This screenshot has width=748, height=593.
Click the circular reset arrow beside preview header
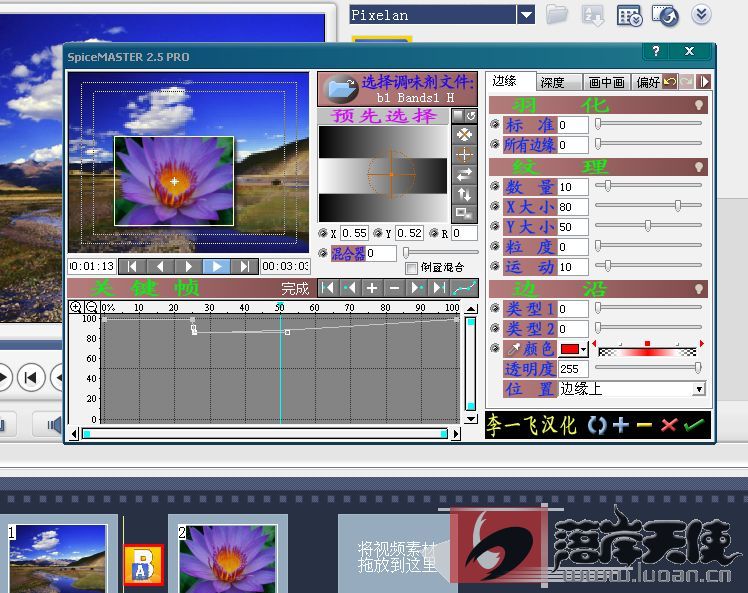[x=470, y=115]
